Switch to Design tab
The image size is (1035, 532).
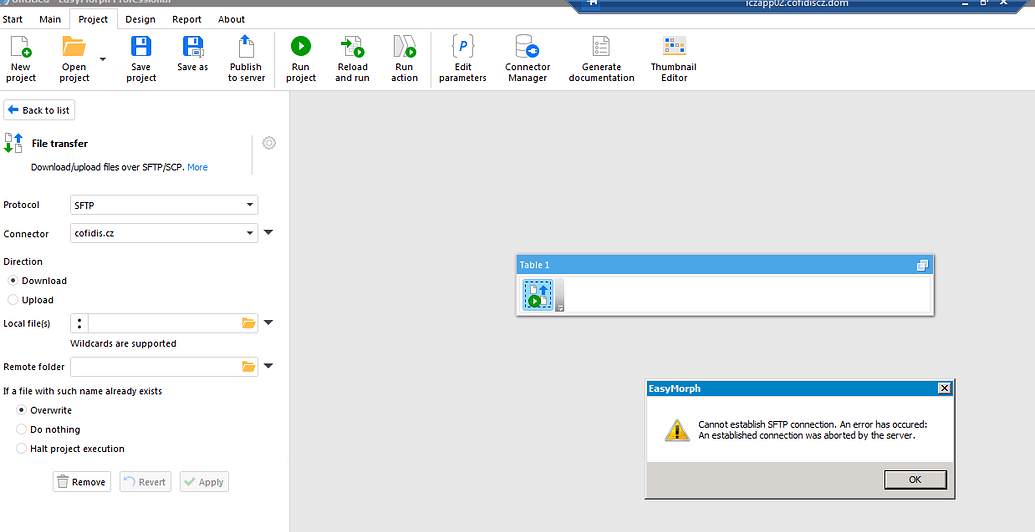140,19
